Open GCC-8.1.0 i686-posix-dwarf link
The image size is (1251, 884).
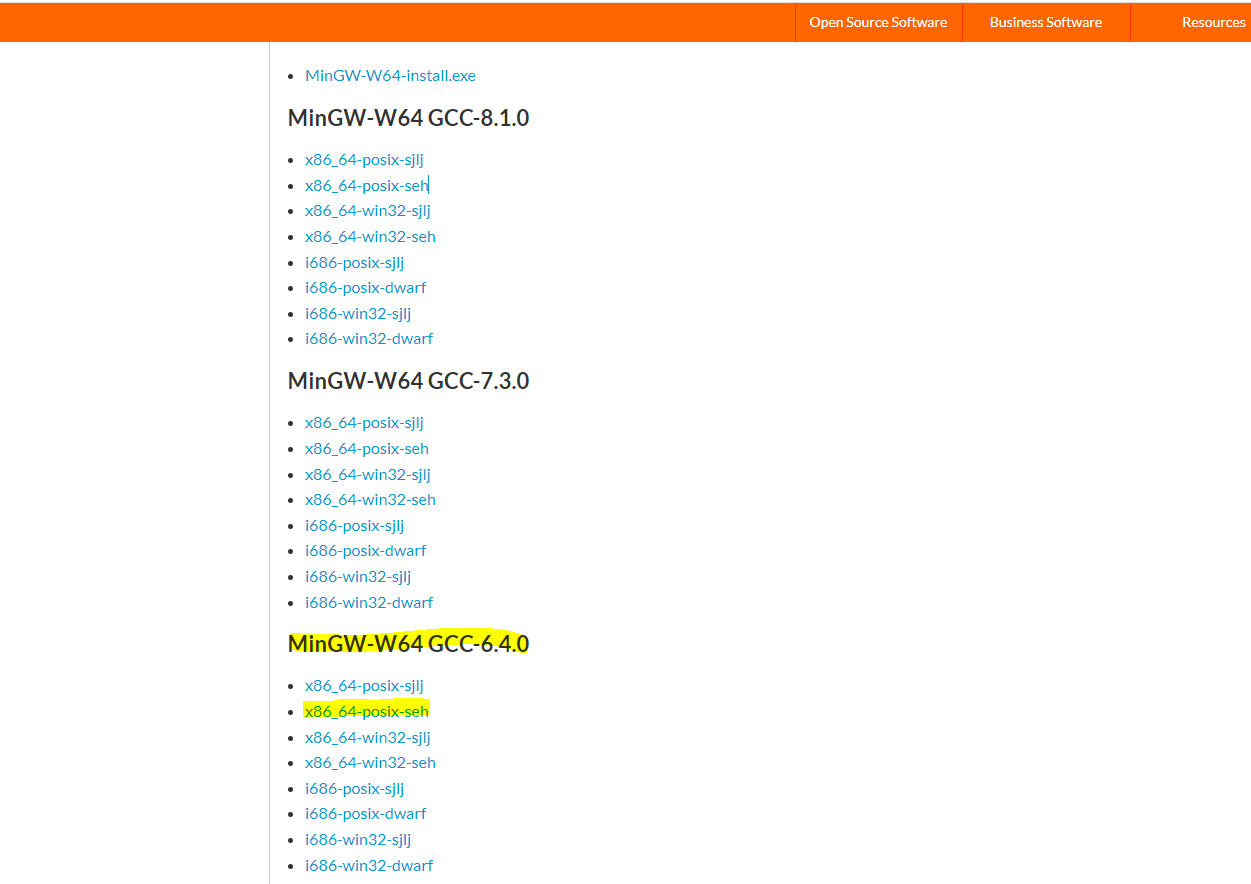coord(365,288)
